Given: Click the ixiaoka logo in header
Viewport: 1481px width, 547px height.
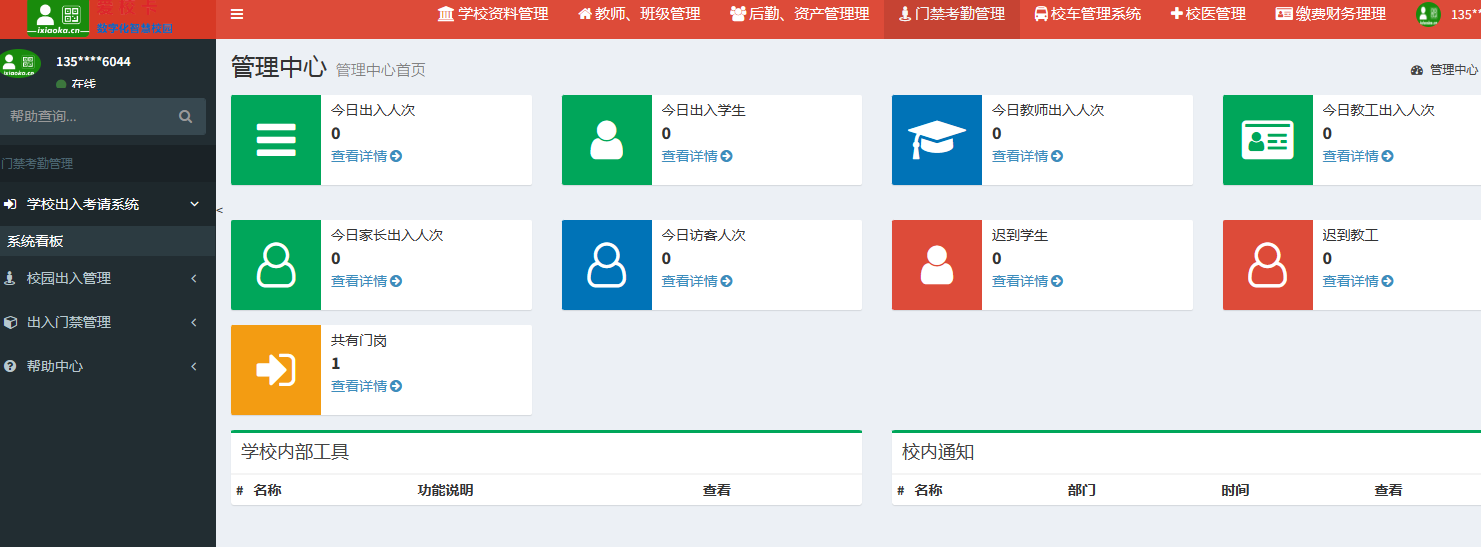Looking at the screenshot, I should [x=58, y=17].
